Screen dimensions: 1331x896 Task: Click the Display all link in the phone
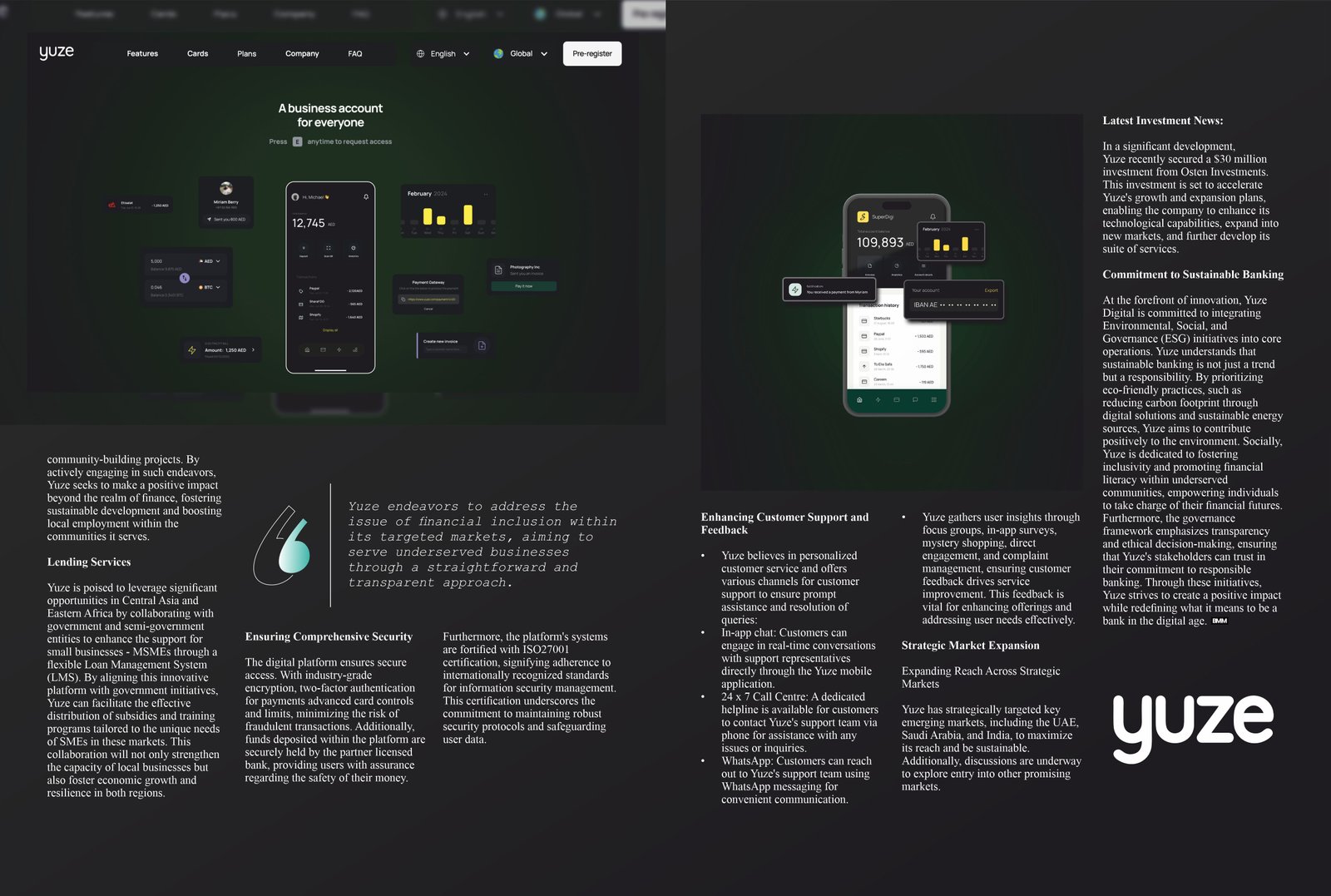coord(330,330)
